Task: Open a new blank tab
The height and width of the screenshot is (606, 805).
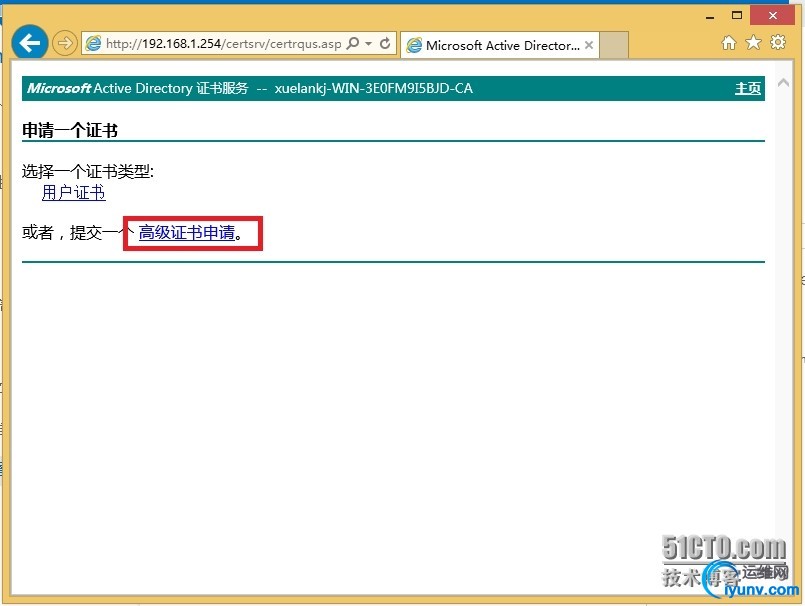Action: tap(614, 45)
